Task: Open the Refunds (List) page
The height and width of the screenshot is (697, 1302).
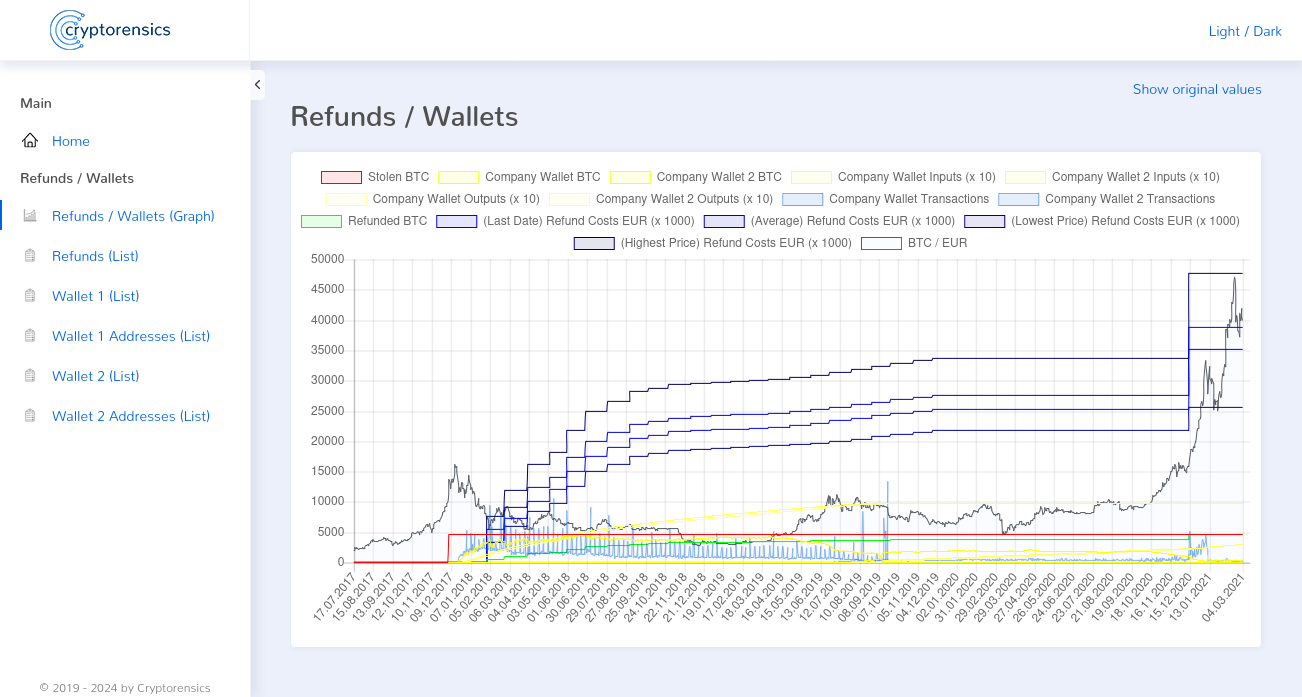Action: [95, 256]
